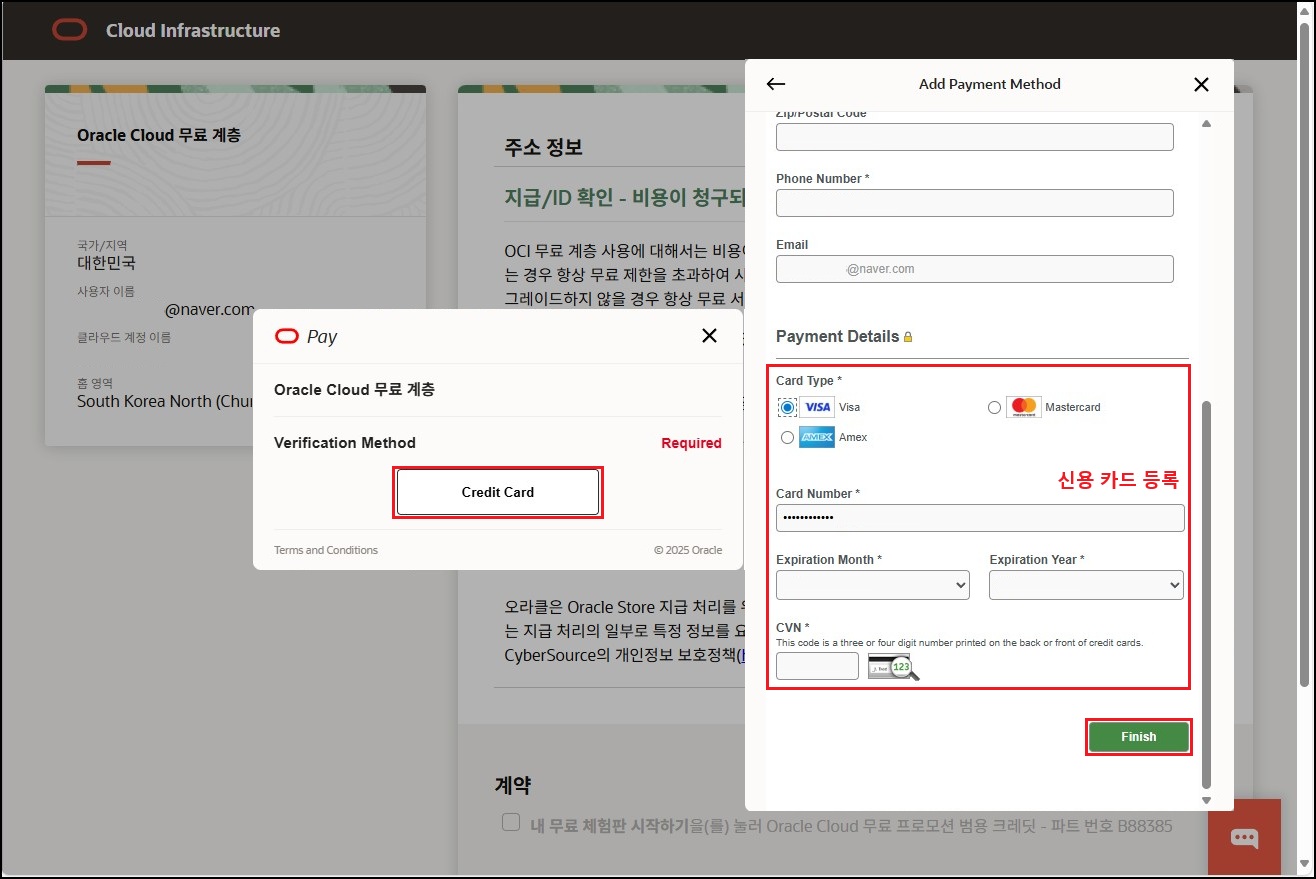The image size is (1316, 879).
Task: Click the '대한민국' country value
Action: (x=106, y=263)
